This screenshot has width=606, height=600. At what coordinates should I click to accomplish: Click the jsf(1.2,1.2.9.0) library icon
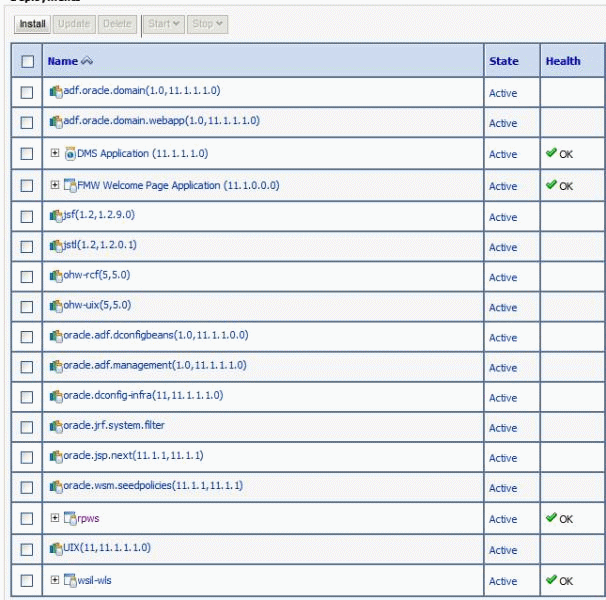(56, 216)
